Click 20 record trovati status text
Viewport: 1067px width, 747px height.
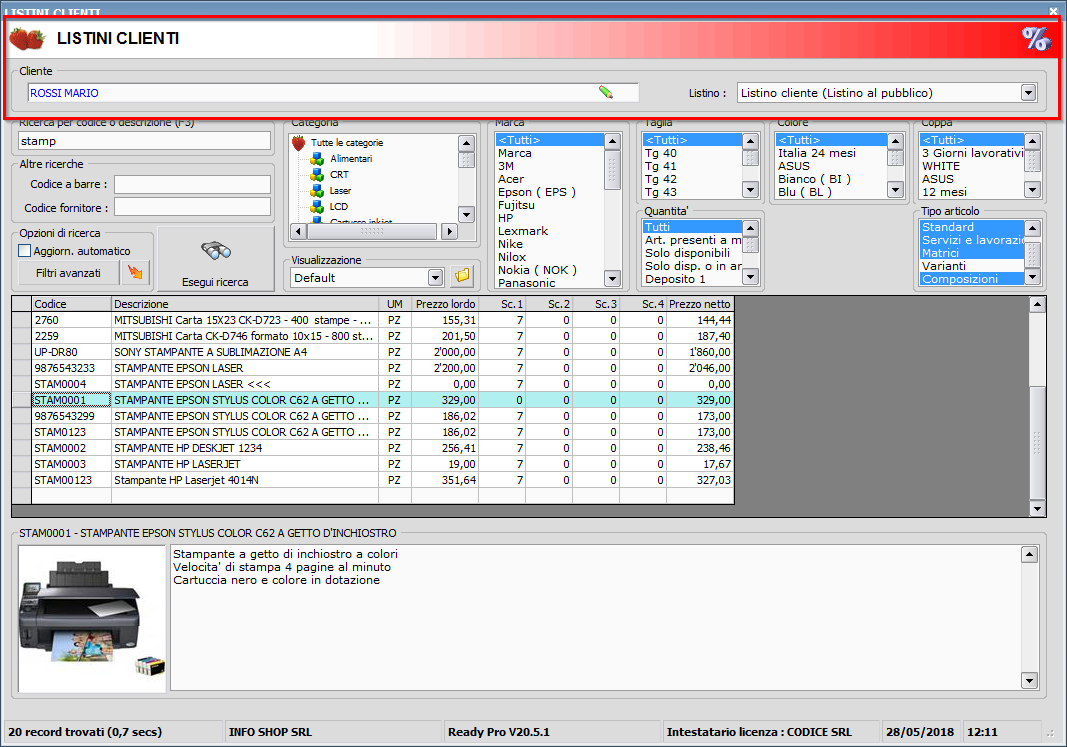(x=85, y=732)
